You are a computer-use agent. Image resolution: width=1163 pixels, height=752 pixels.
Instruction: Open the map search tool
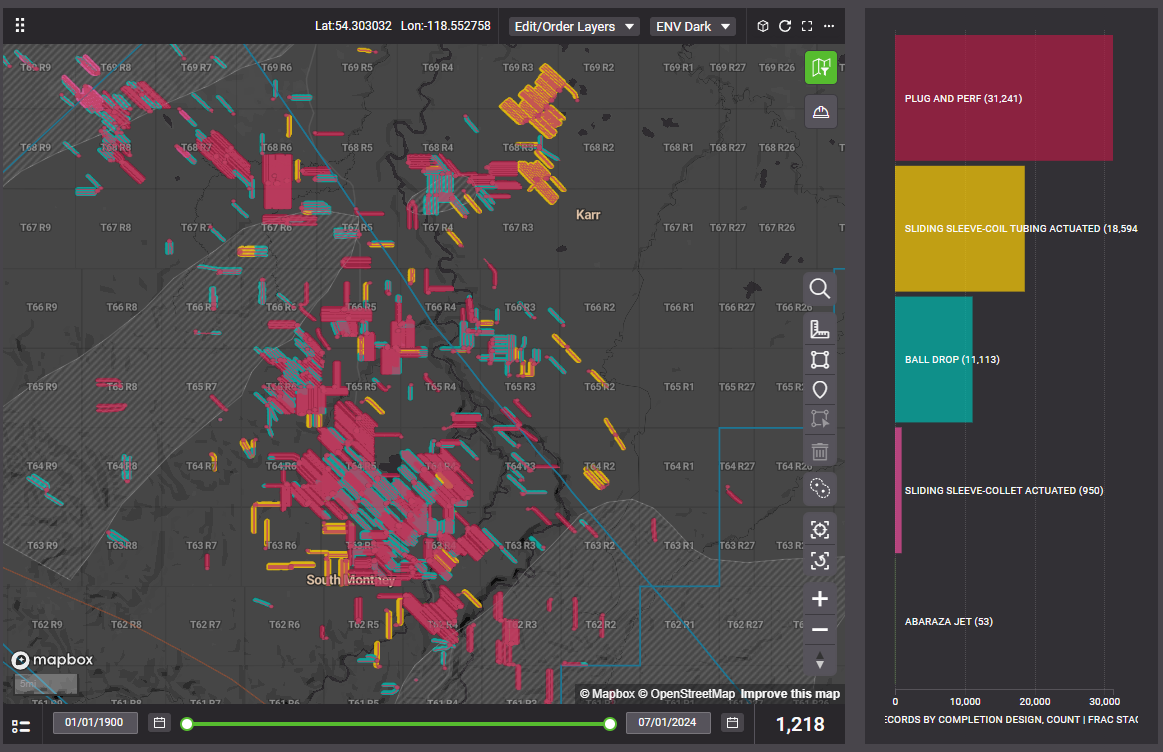(820, 289)
